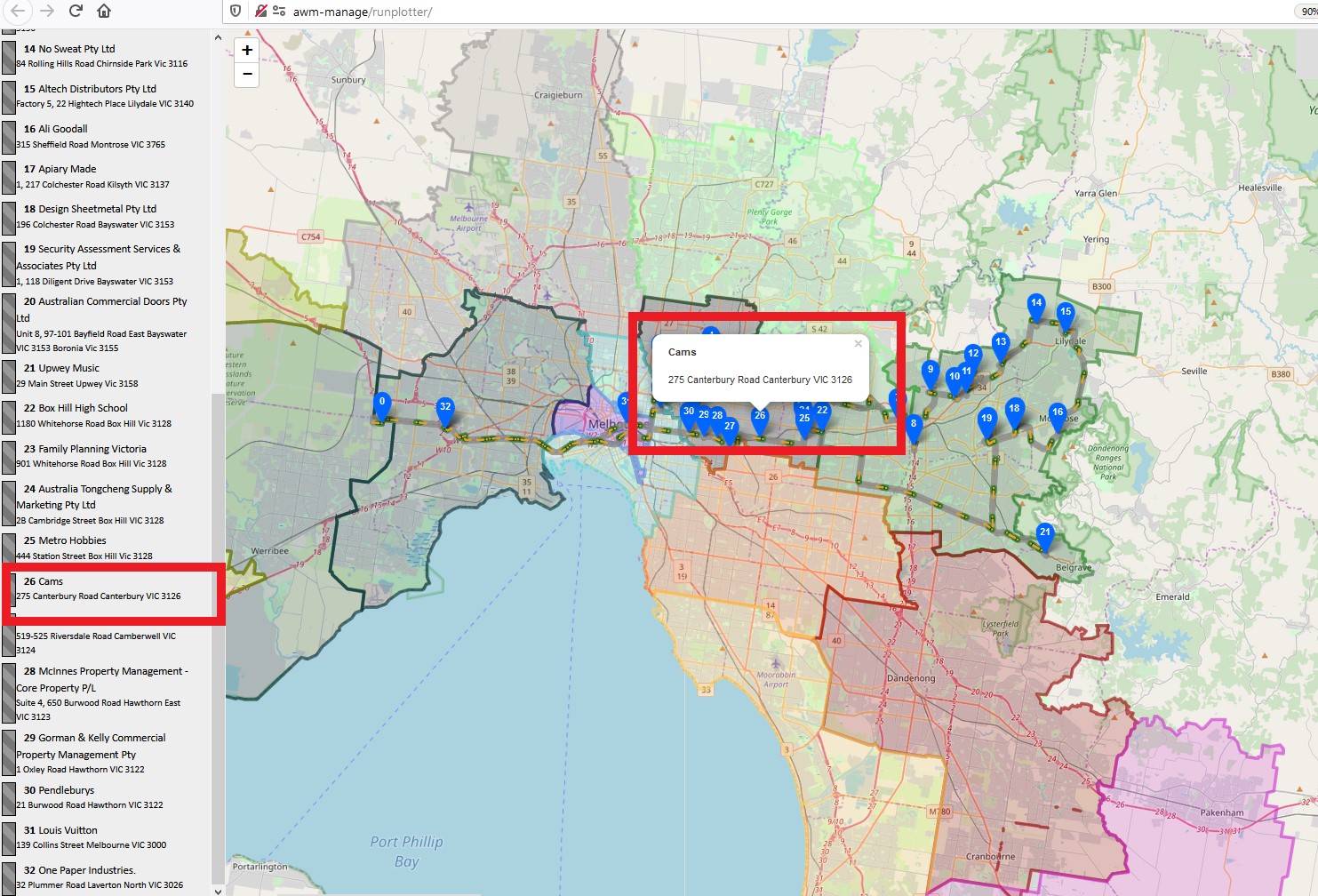This screenshot has height=896, width=1318.
Task: Click map marker 13
Action: (1001, 347)
